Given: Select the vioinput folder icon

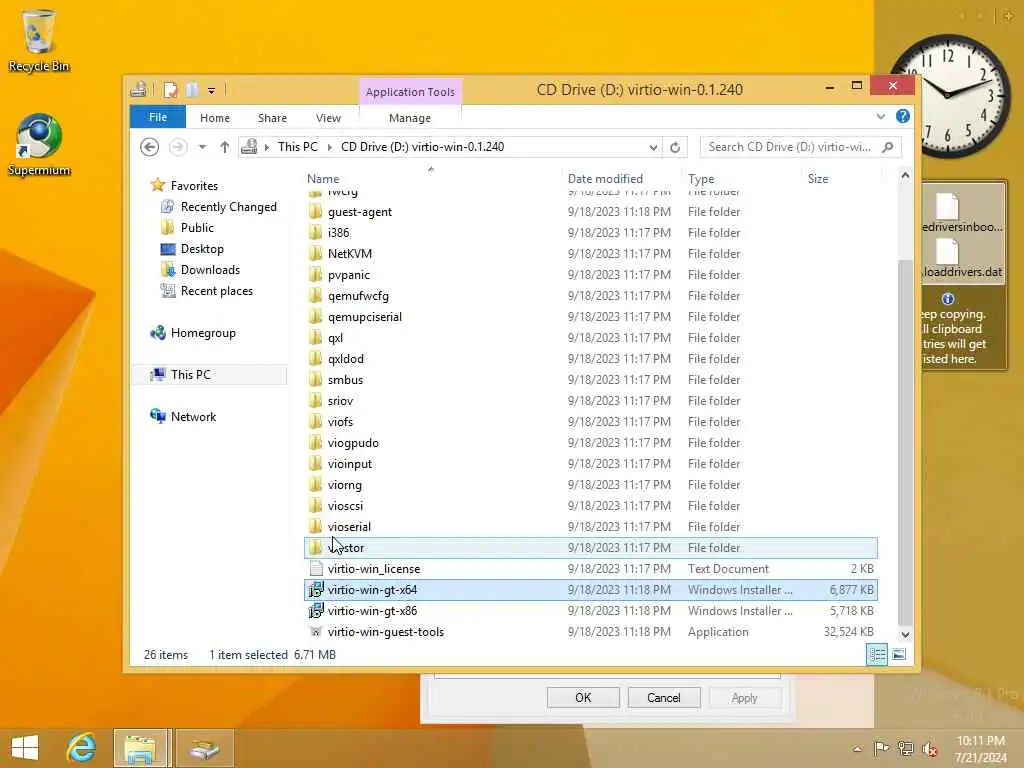Looking at the screenshot, I should click(315, 464).
